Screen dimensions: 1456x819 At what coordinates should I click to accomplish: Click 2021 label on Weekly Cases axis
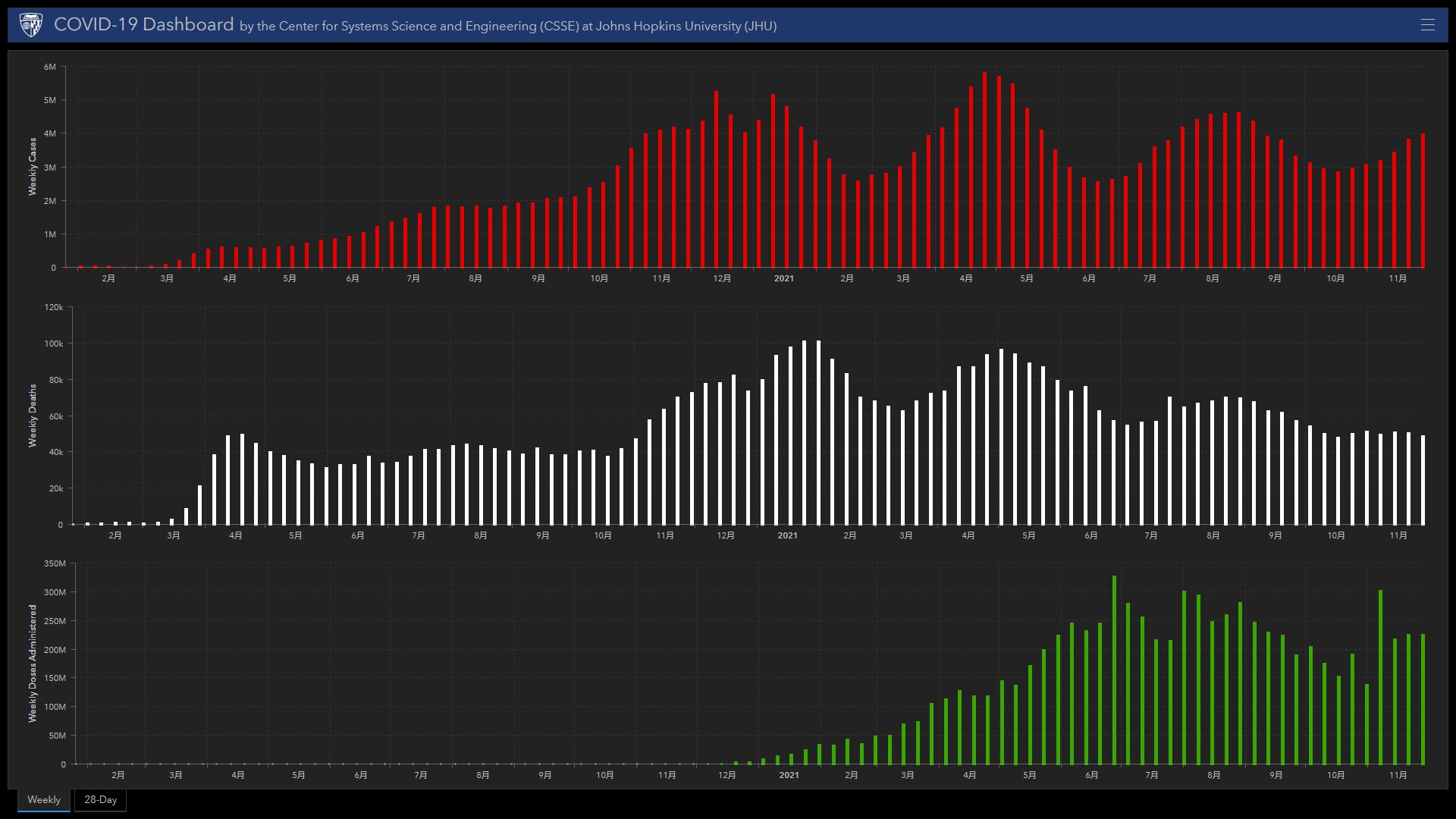pyautogui.click(x=783, y=278)
